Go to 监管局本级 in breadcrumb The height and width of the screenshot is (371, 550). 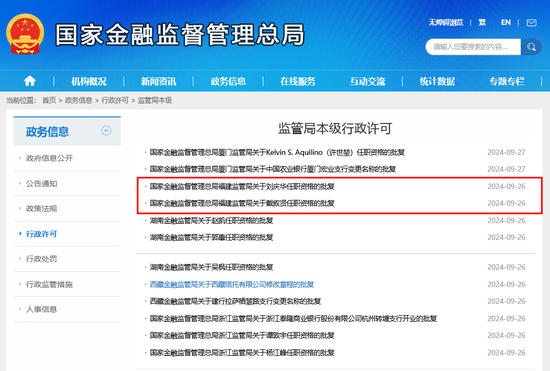[155, 101]
